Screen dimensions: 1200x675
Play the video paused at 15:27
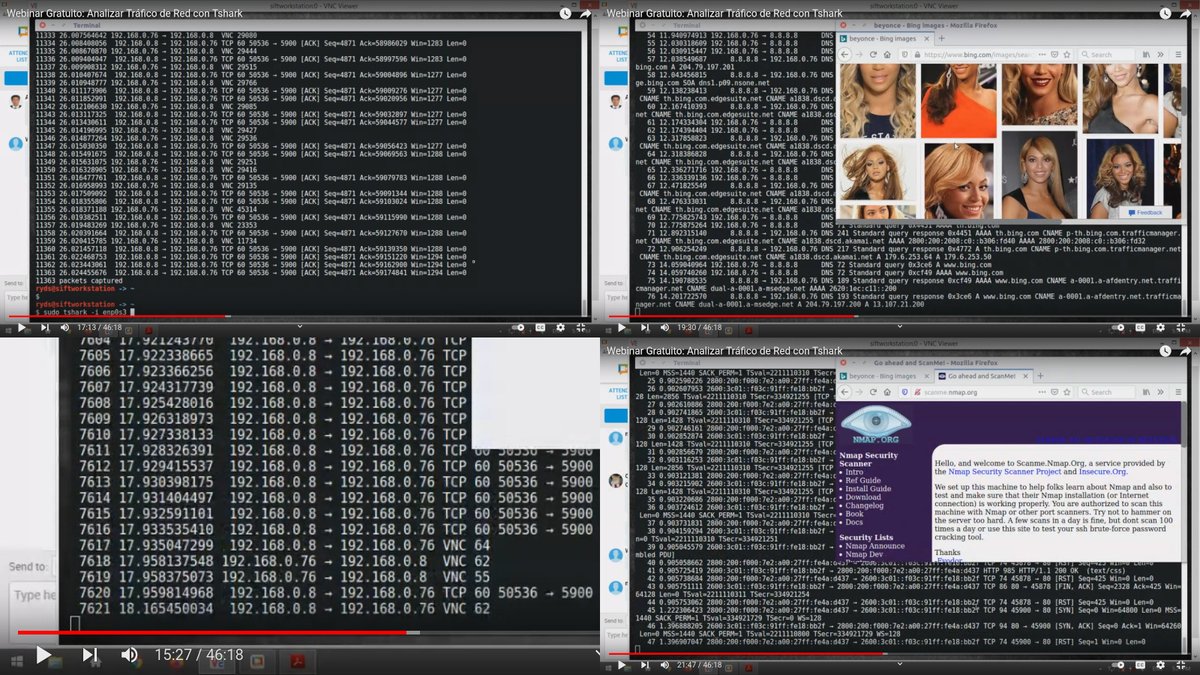pyautogui.click(x=43, y=655)
